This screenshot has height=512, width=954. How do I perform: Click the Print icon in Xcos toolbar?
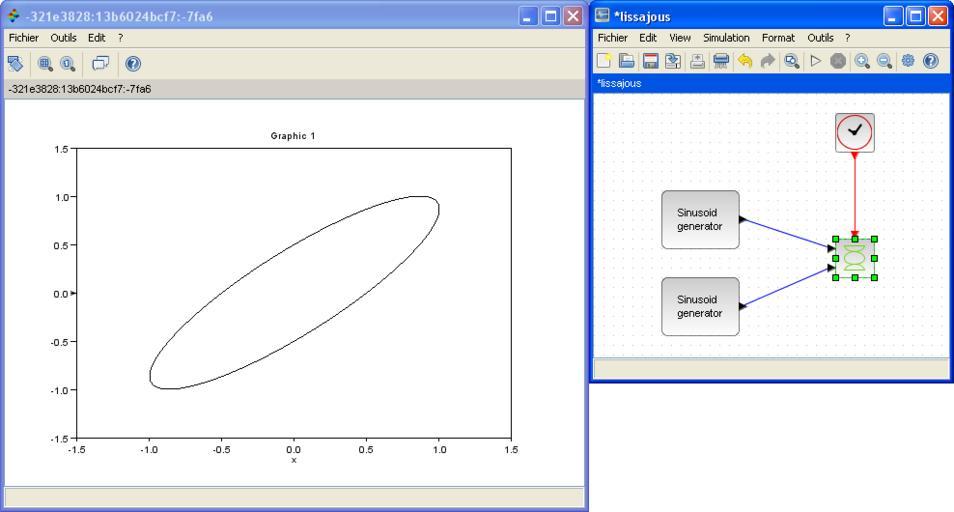pos(720,62)
